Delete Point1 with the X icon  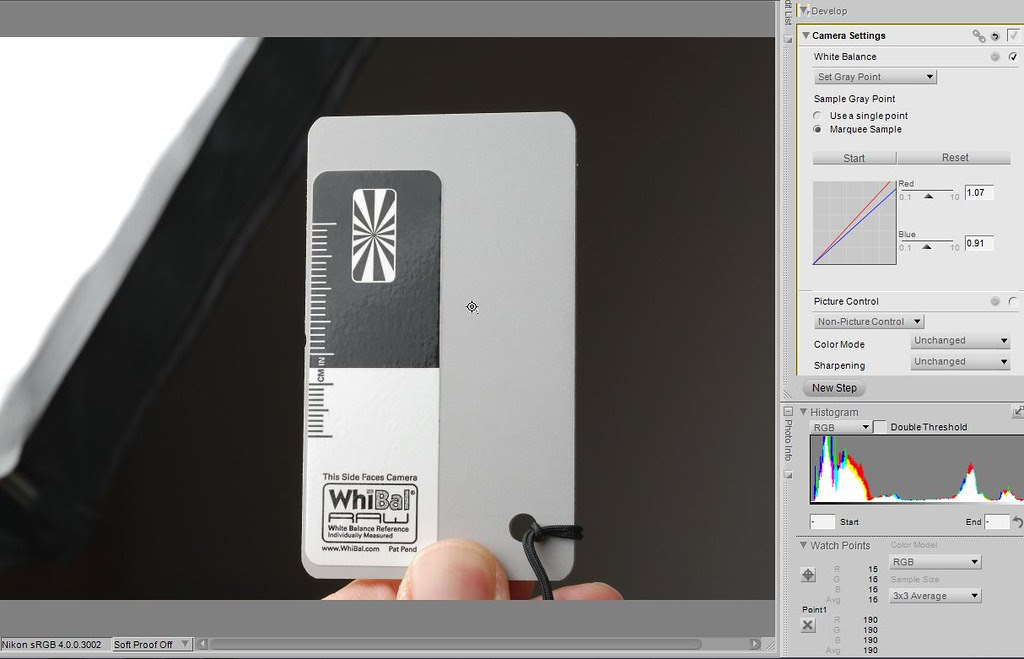pyautogui.click(x=808, y=625)
